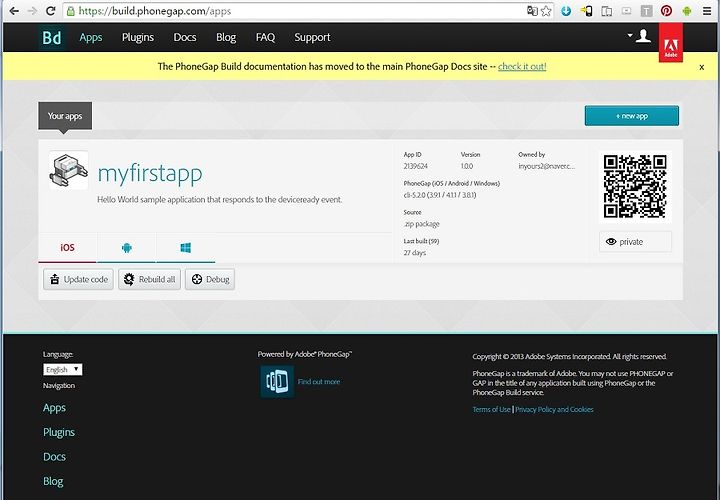Open Support in the top navigation
Viewport: 720px width, 500px height.
[x=312, y=37]
